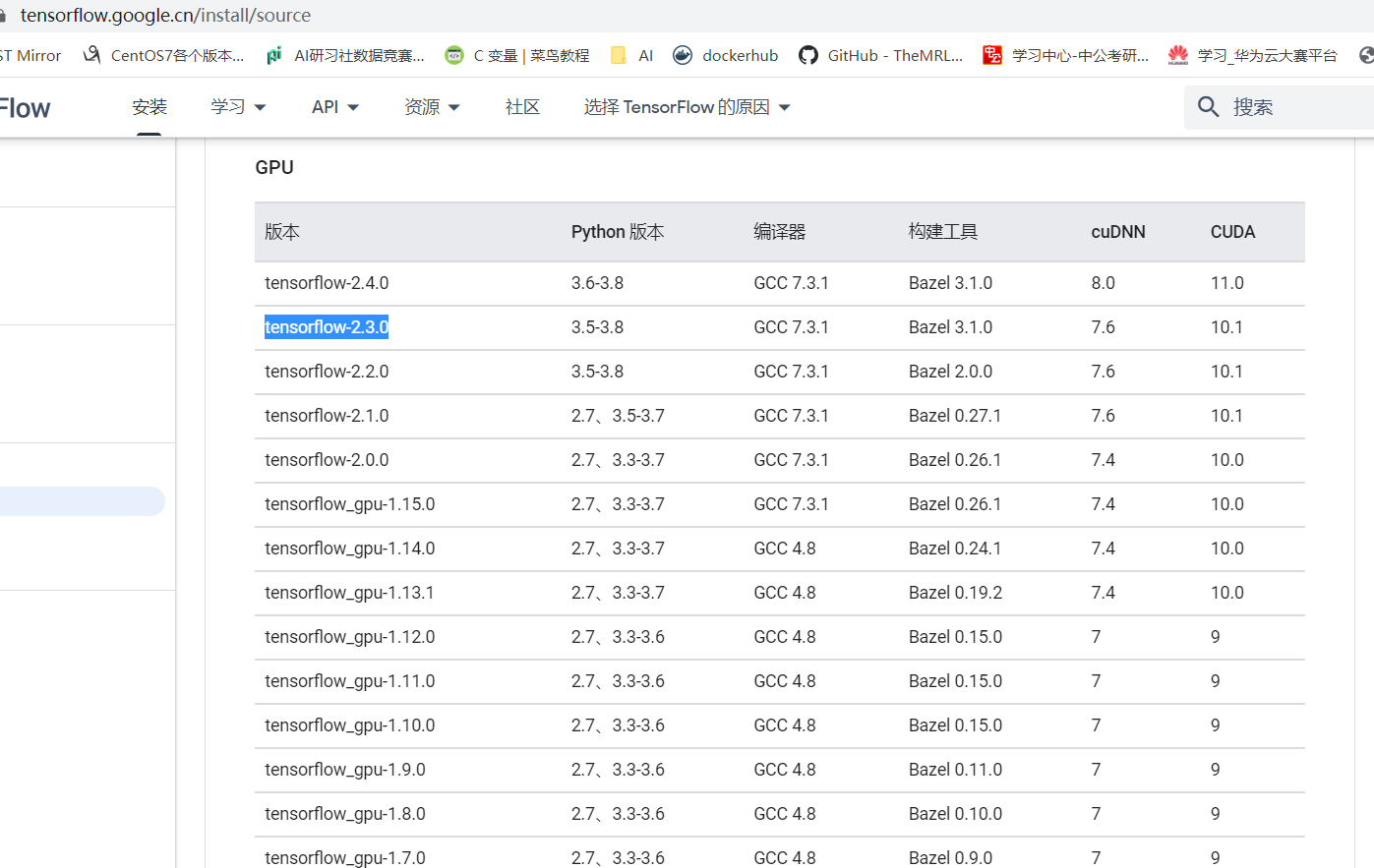Viewport: 1374px width, 868px height.
Task: Open the dockerhub bookmark icon
Action: [x=683, y=55]
